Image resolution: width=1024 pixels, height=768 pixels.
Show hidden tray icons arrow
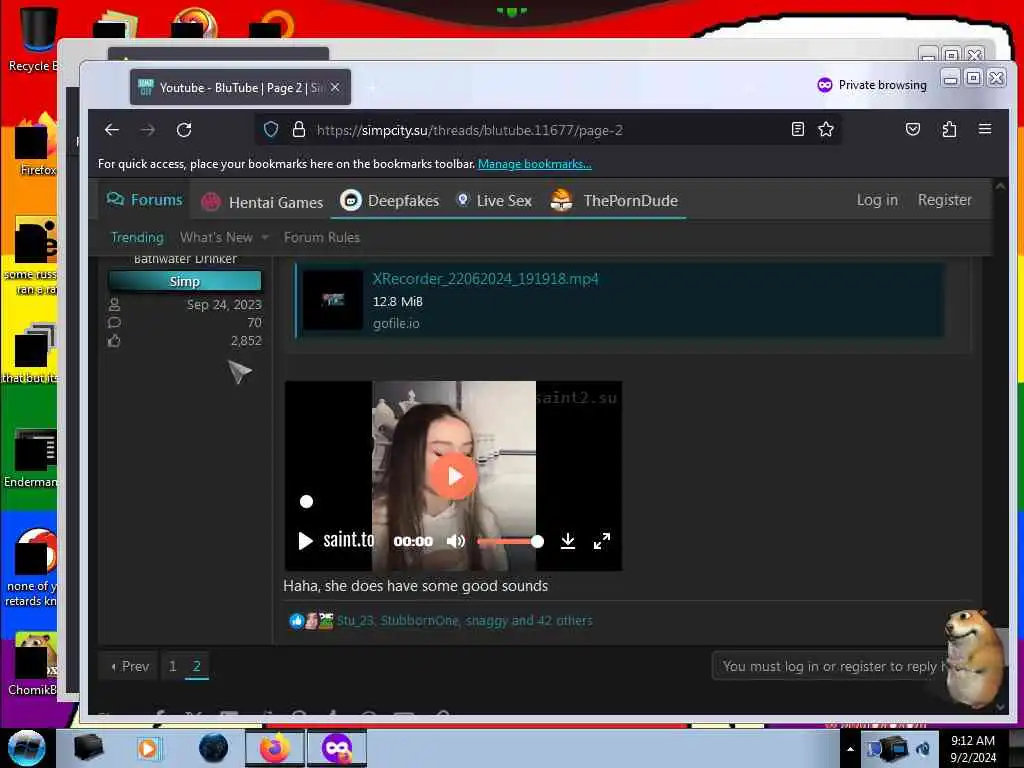(850, 749)
